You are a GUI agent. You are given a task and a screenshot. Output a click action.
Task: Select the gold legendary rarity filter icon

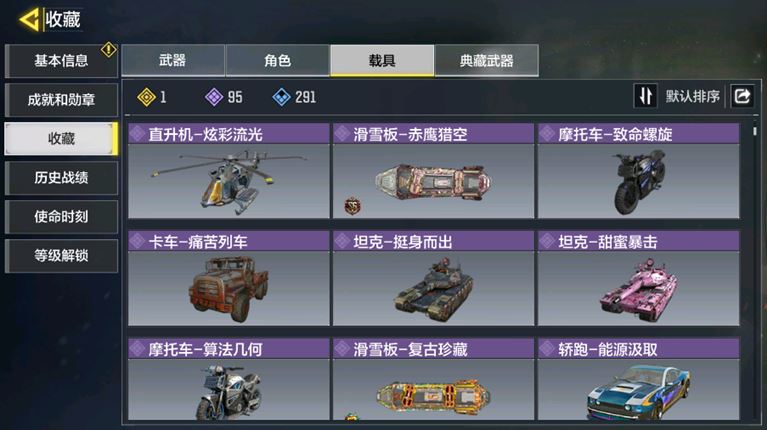146,97
